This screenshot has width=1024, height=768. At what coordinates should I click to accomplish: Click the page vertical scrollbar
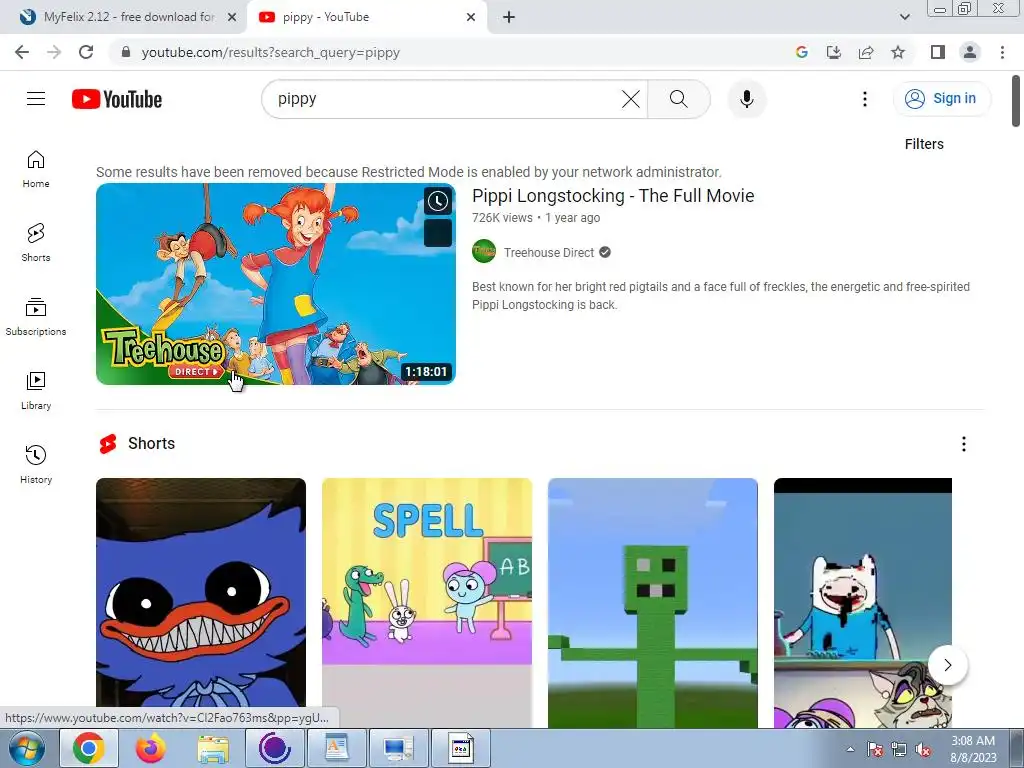click(x=1016, y=101)
